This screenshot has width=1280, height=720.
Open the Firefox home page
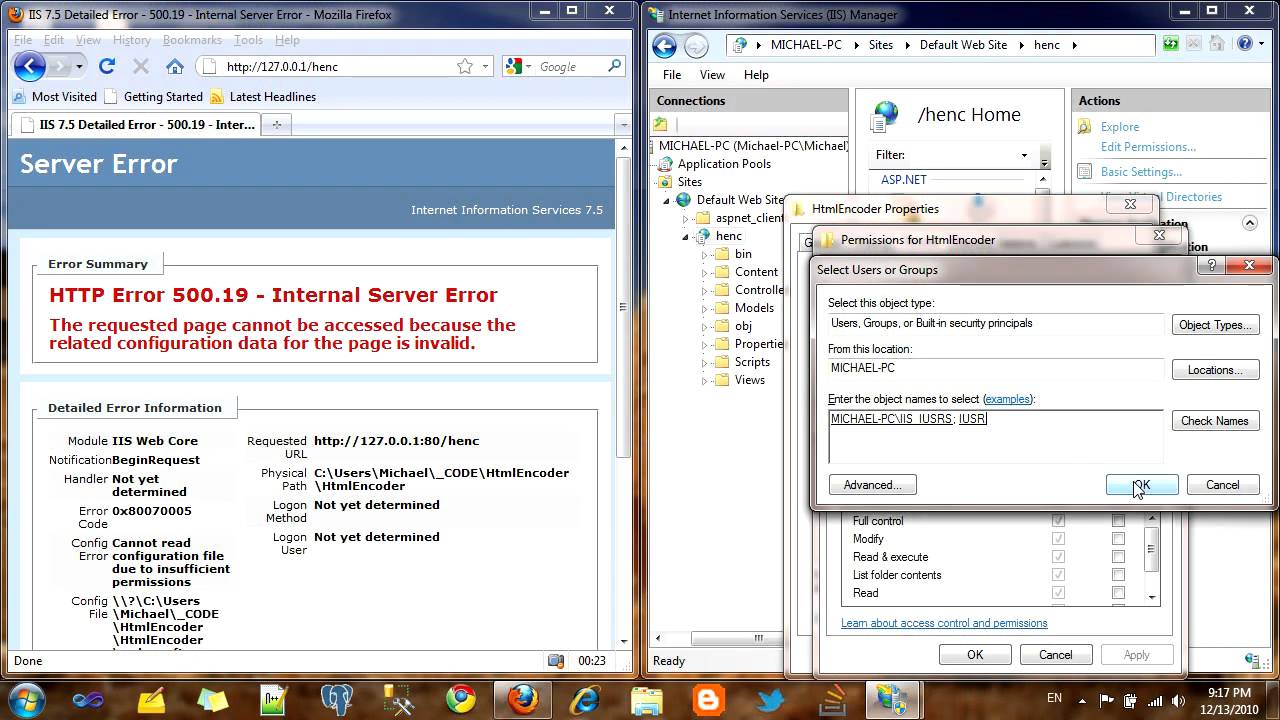[x=175, y=67]
